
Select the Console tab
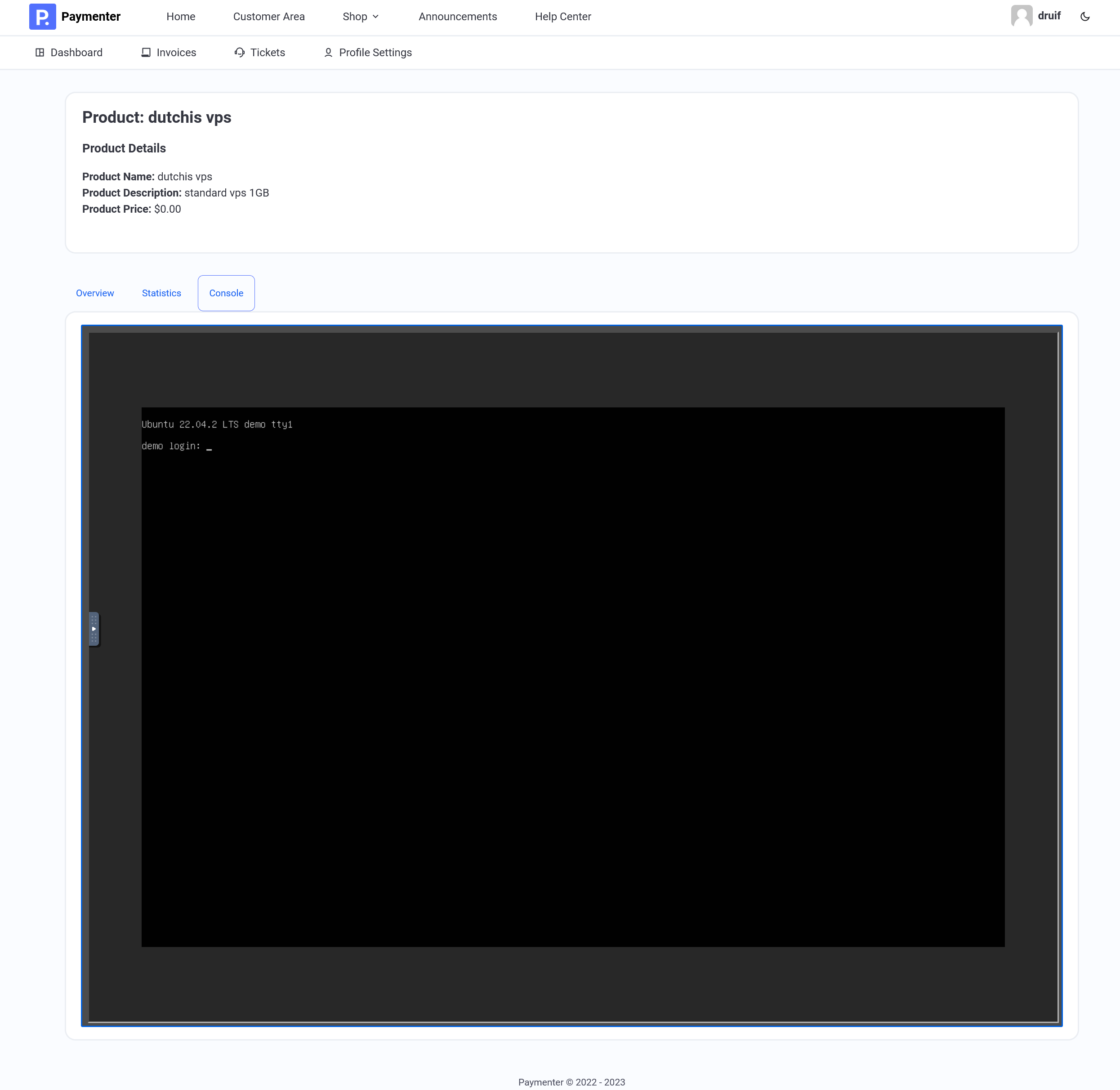click(226, 293)
